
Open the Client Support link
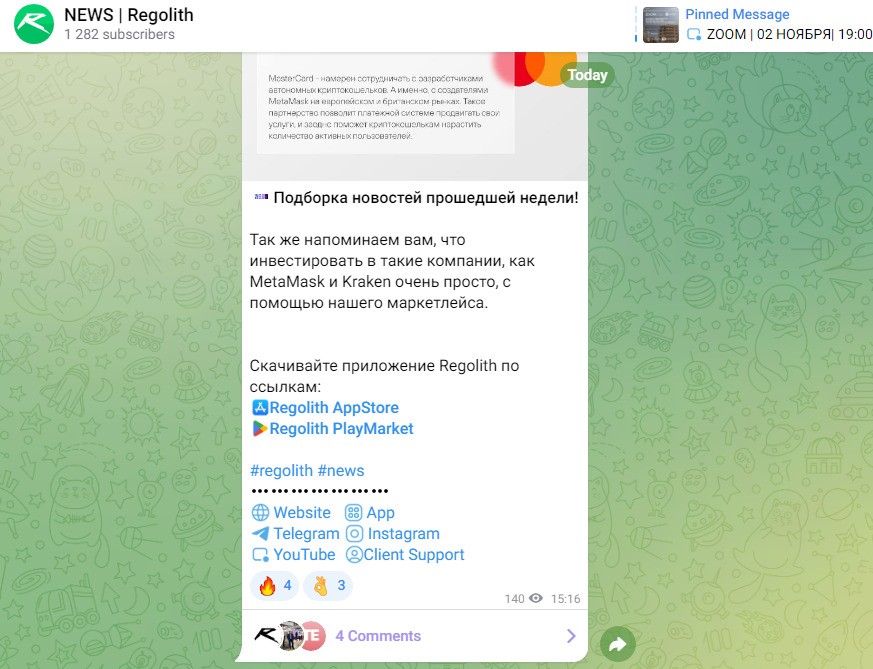(414, 554)
